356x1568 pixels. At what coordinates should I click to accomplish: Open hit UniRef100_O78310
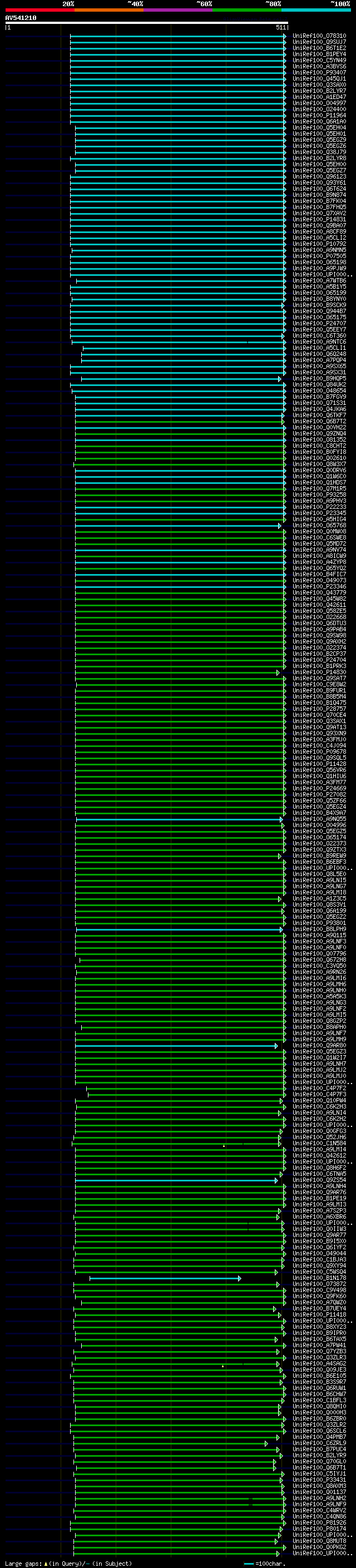point(319,36)
